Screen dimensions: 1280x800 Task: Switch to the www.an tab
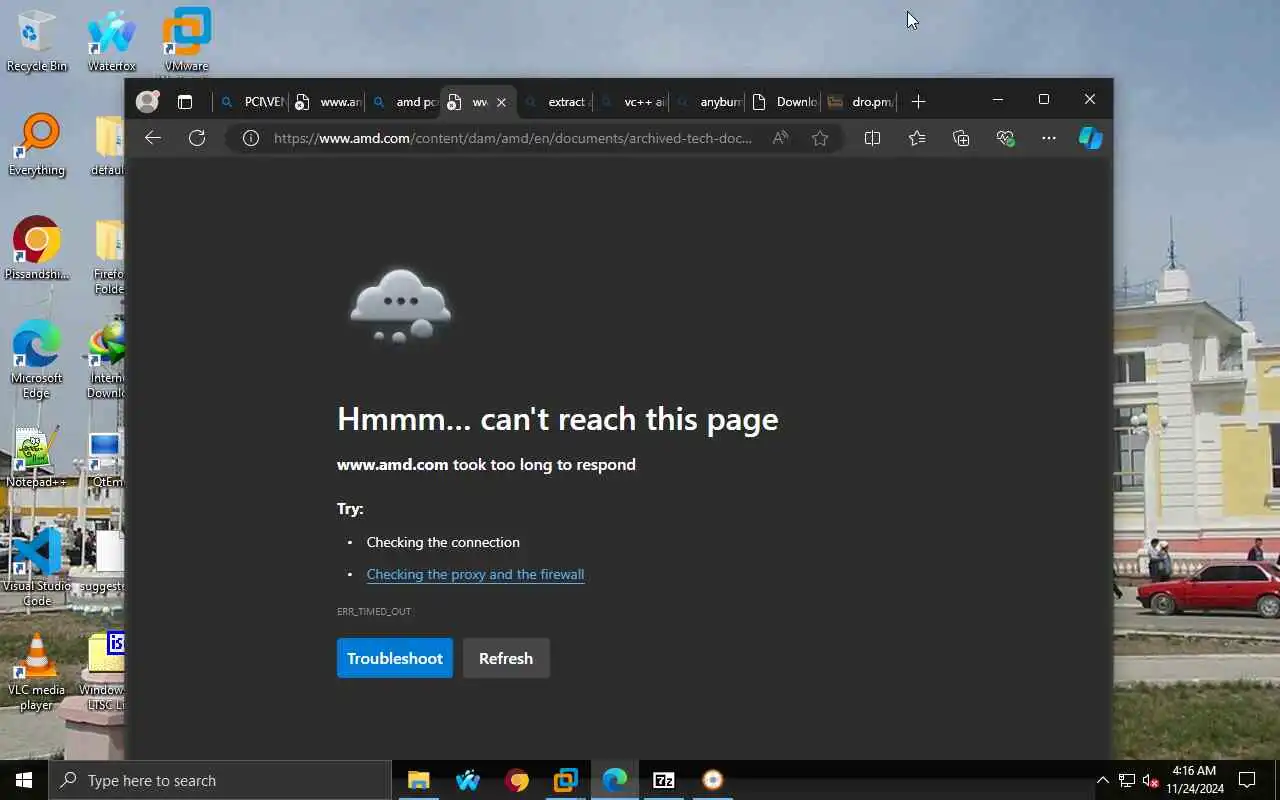(x=328, y=102)
